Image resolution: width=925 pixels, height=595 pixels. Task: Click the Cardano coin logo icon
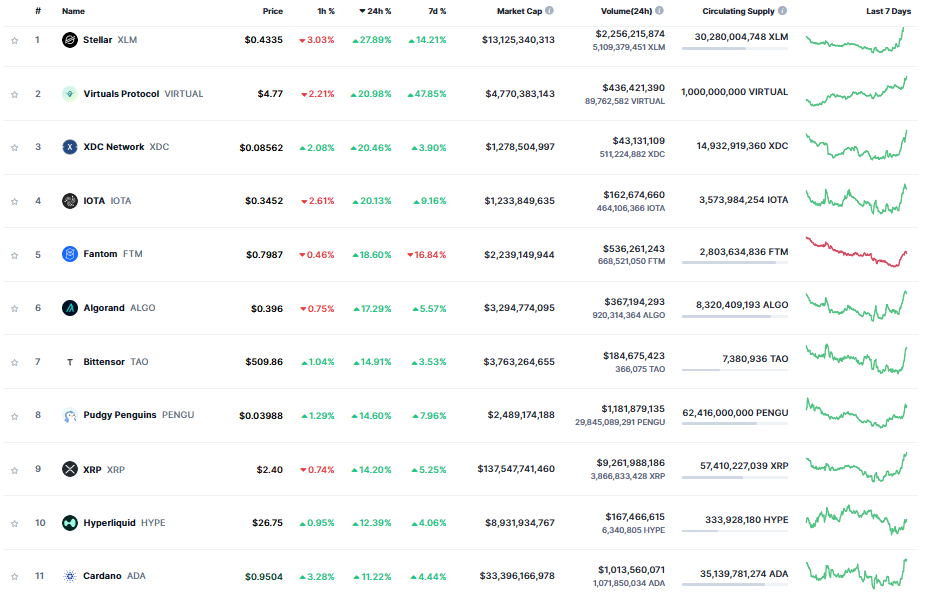coord(70,576)
